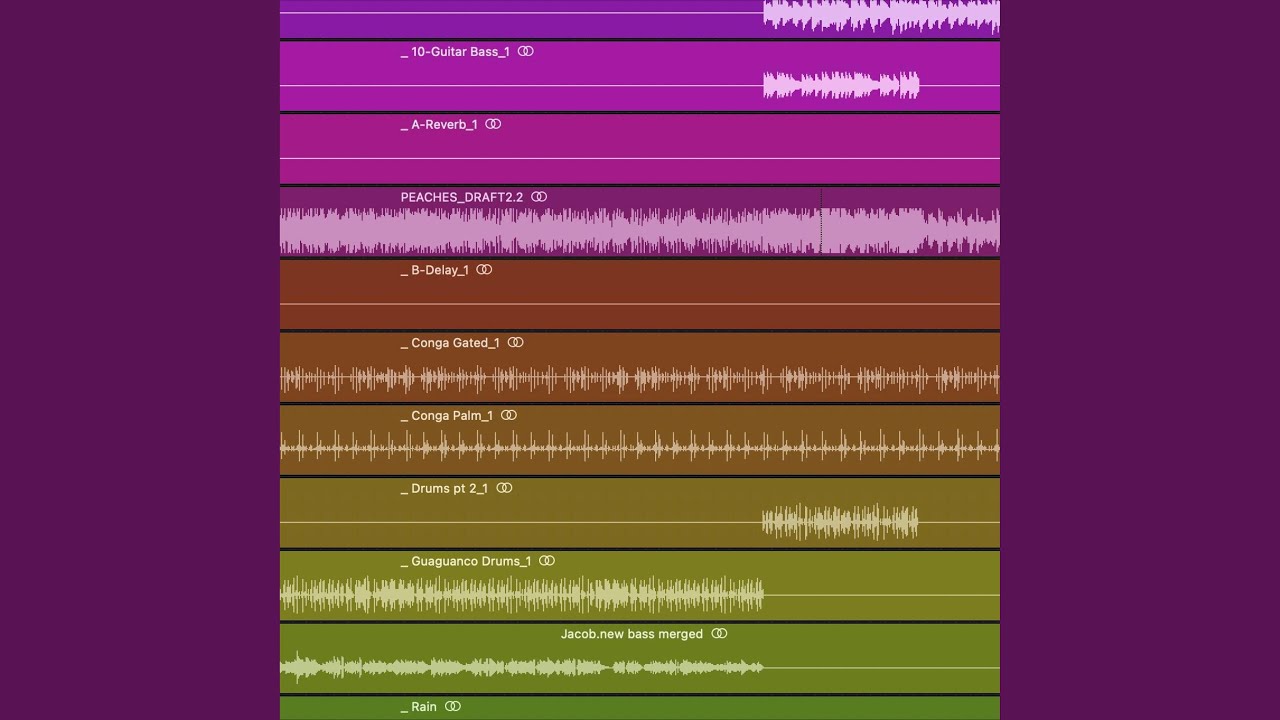The image size is (1280, 720).
Task: Click the loop icon beside Guaguanco Drums_1
Action: (547, 561)
